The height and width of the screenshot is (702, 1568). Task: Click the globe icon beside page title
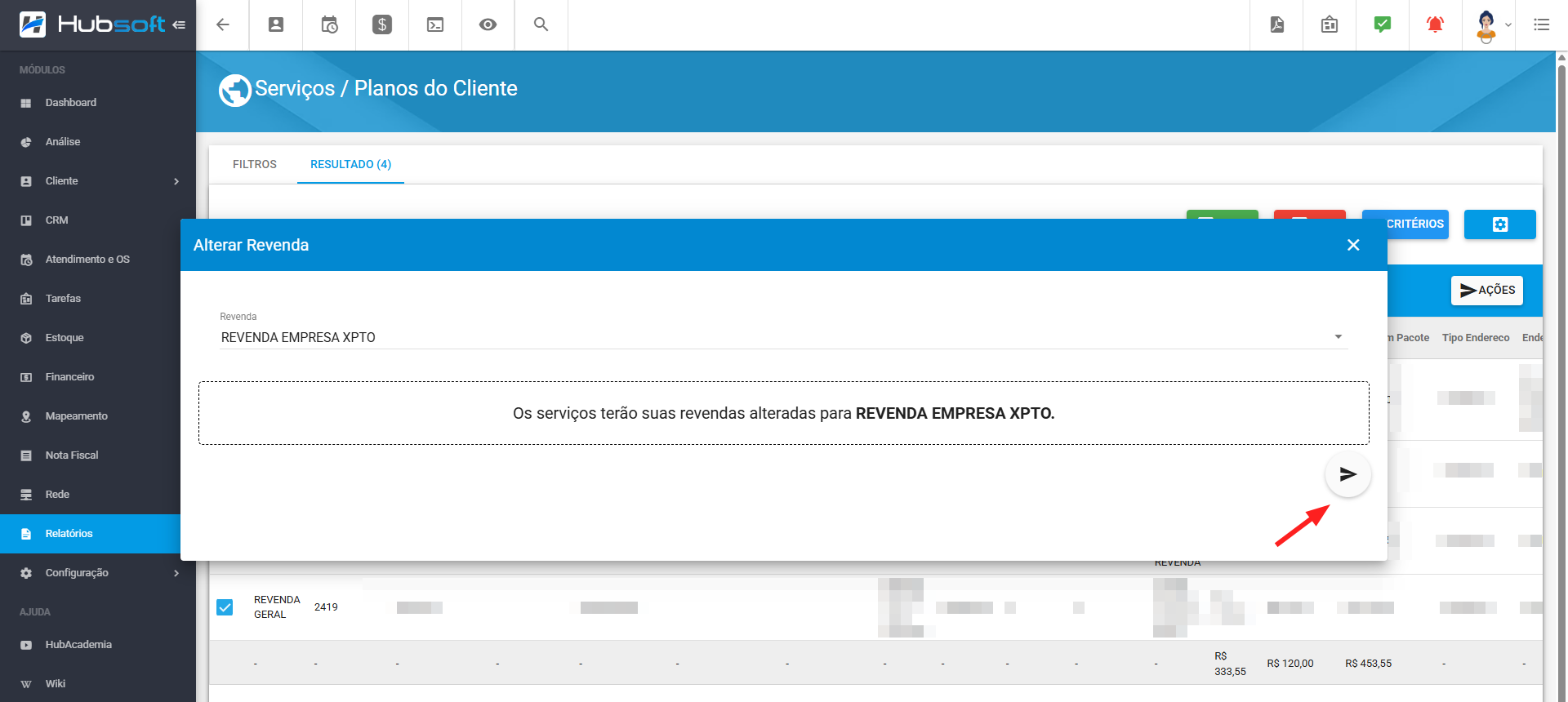pyautogui.click(x=235, y=90)
